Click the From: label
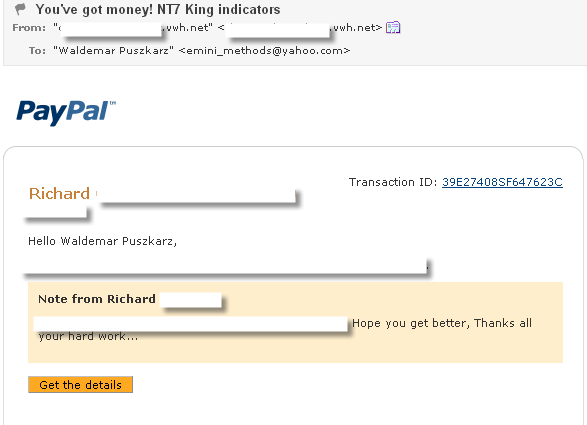The image size is (587, 425). (29, 28)
